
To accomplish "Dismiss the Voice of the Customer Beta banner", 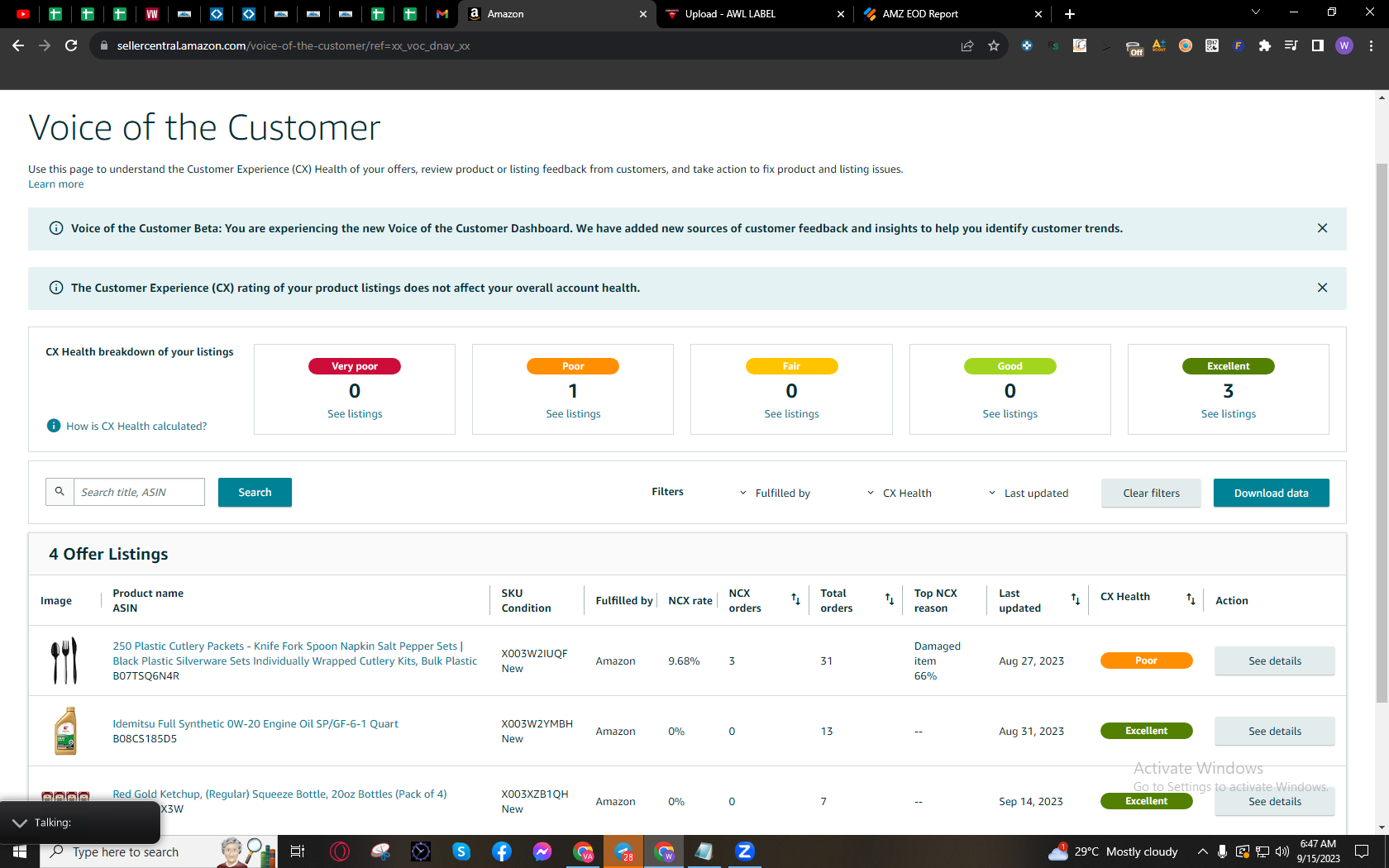I will pyautogui.click(x=1322, y=228).
